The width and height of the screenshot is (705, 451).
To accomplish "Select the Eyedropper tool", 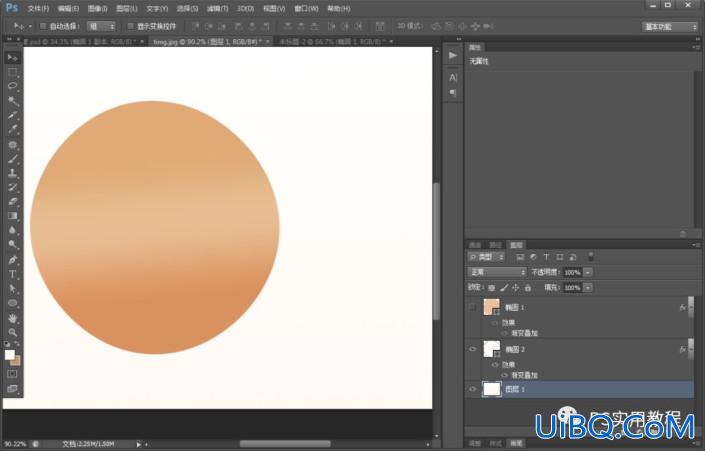I will [x=12, y=129].
